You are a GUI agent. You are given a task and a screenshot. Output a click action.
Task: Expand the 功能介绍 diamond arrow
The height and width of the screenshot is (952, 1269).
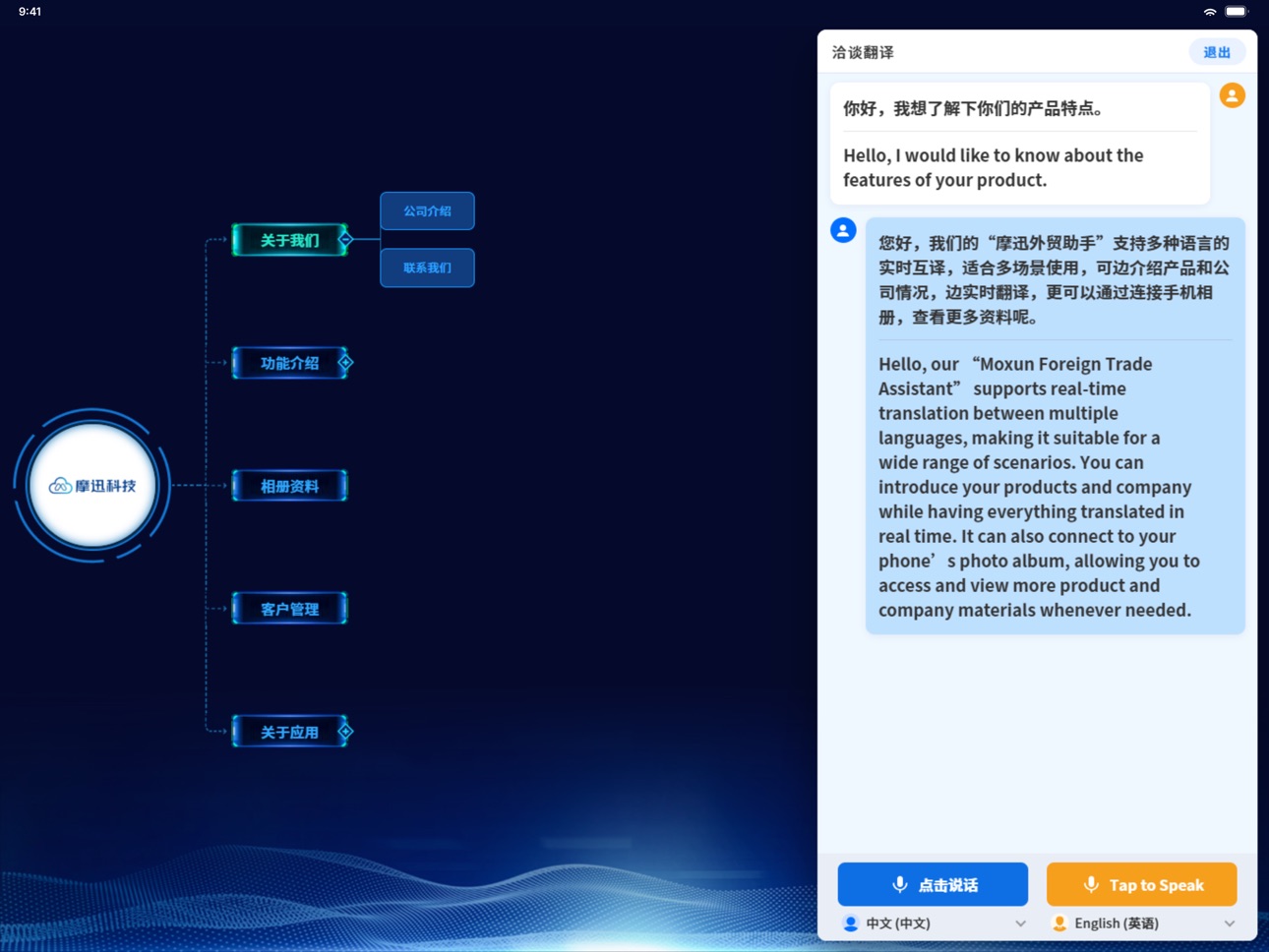tap(345, 363)
